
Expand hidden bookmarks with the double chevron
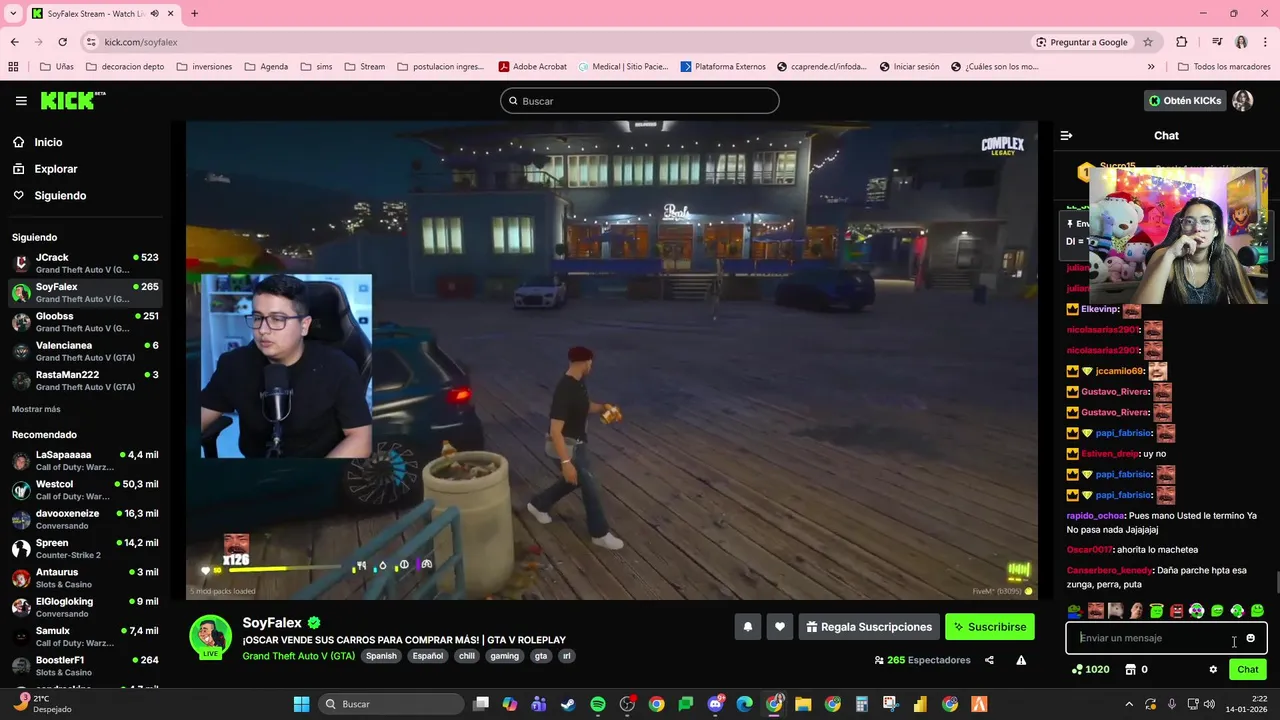click(x=1151, y=67)
